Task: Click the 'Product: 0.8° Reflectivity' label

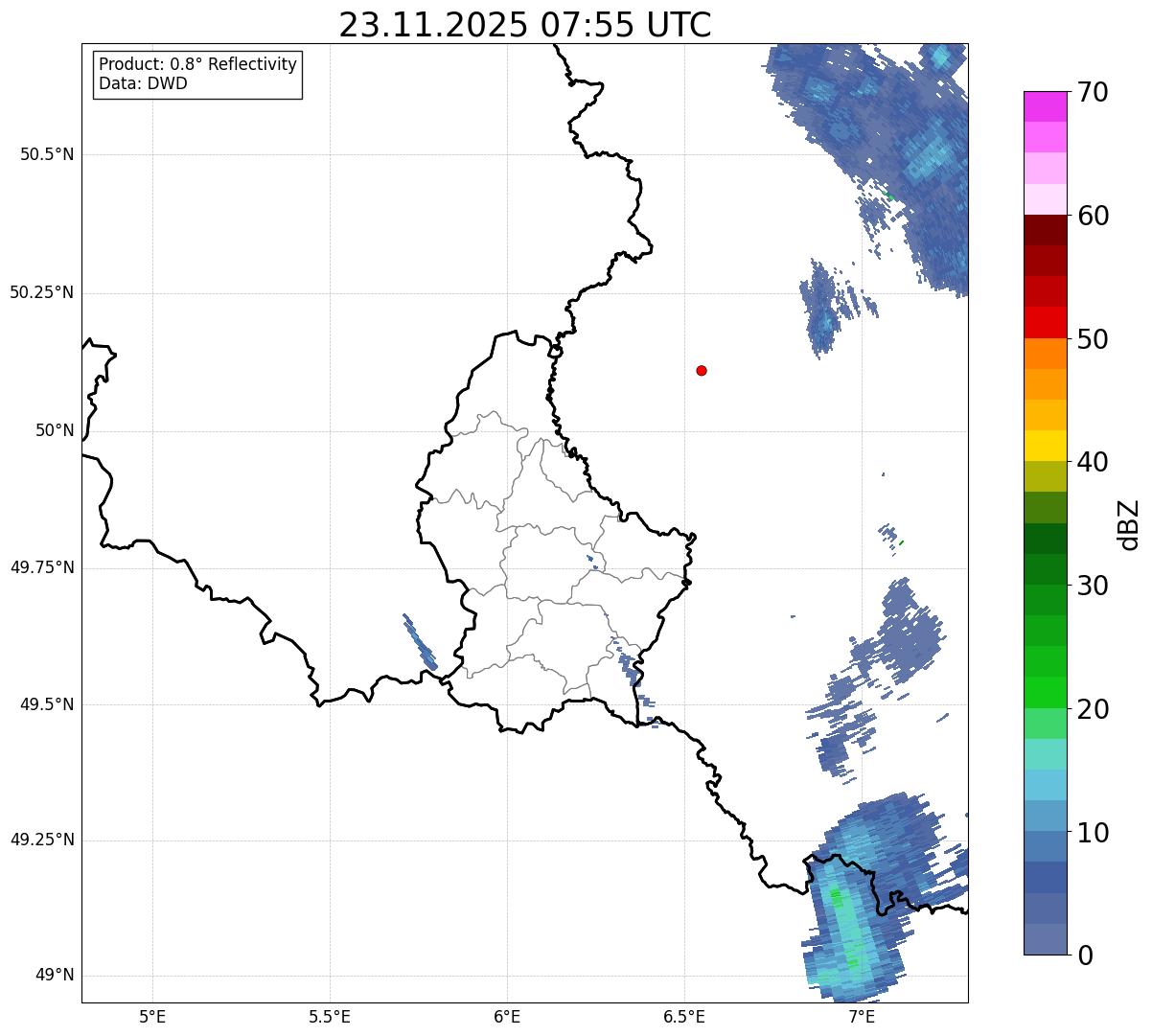Action: coord(198,64)
